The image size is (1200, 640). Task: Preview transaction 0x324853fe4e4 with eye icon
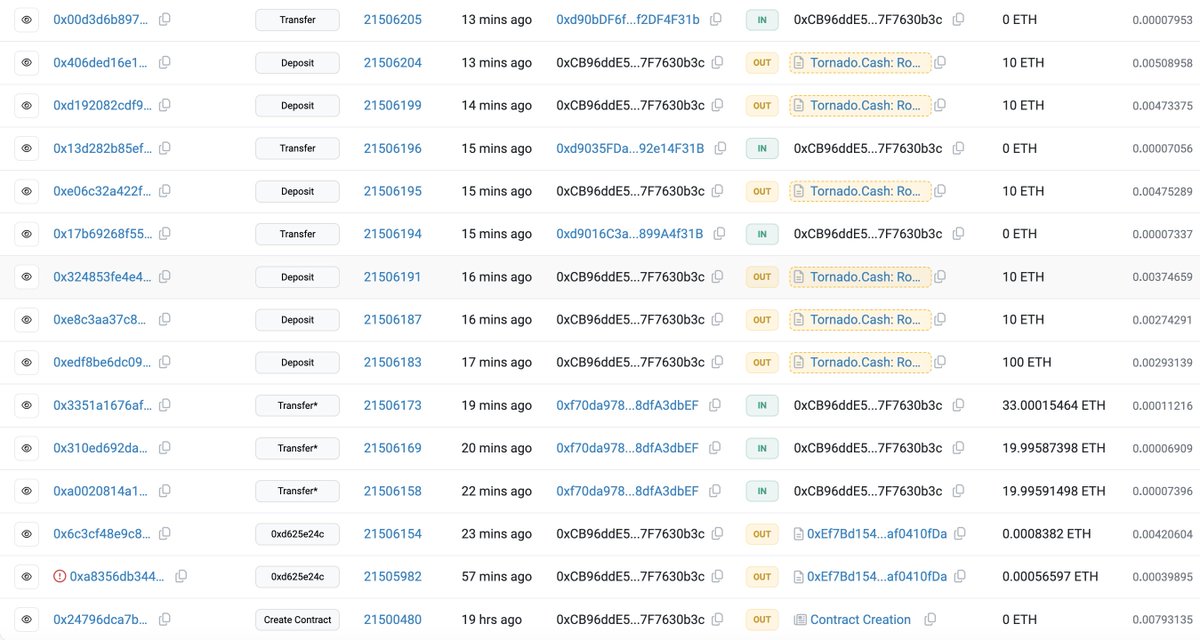(26, 276)
